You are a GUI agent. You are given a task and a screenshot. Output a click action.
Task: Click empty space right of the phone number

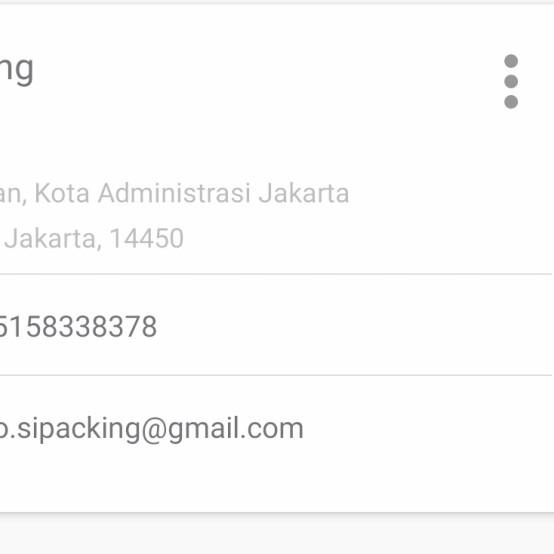click(x=353, y=325)
